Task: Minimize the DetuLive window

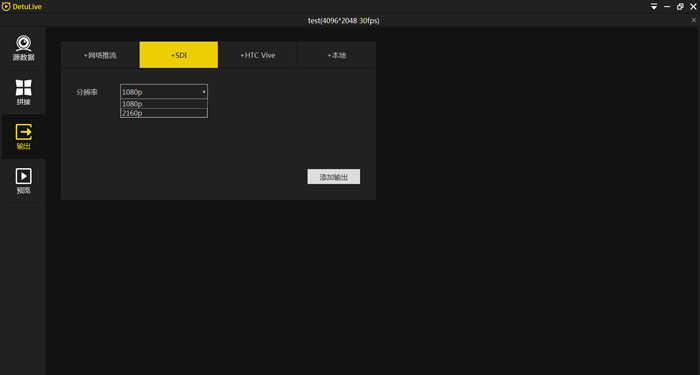Action: [667, 7]
